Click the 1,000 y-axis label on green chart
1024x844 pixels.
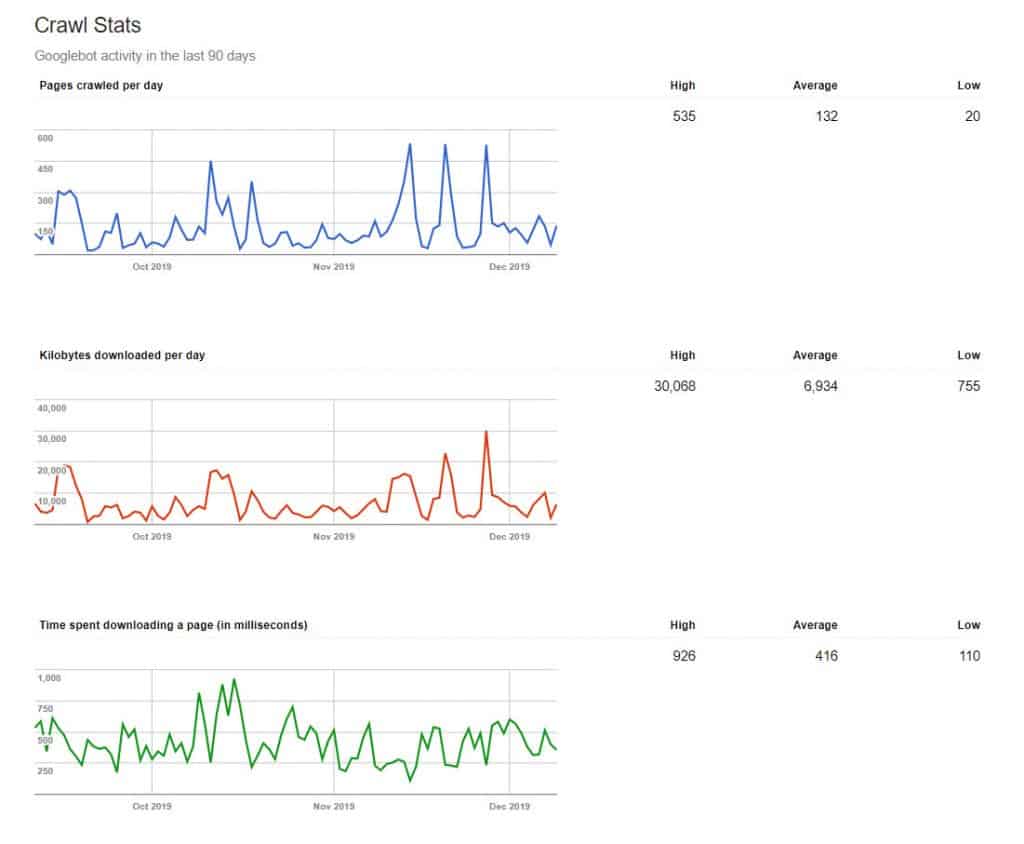point(49,678)
